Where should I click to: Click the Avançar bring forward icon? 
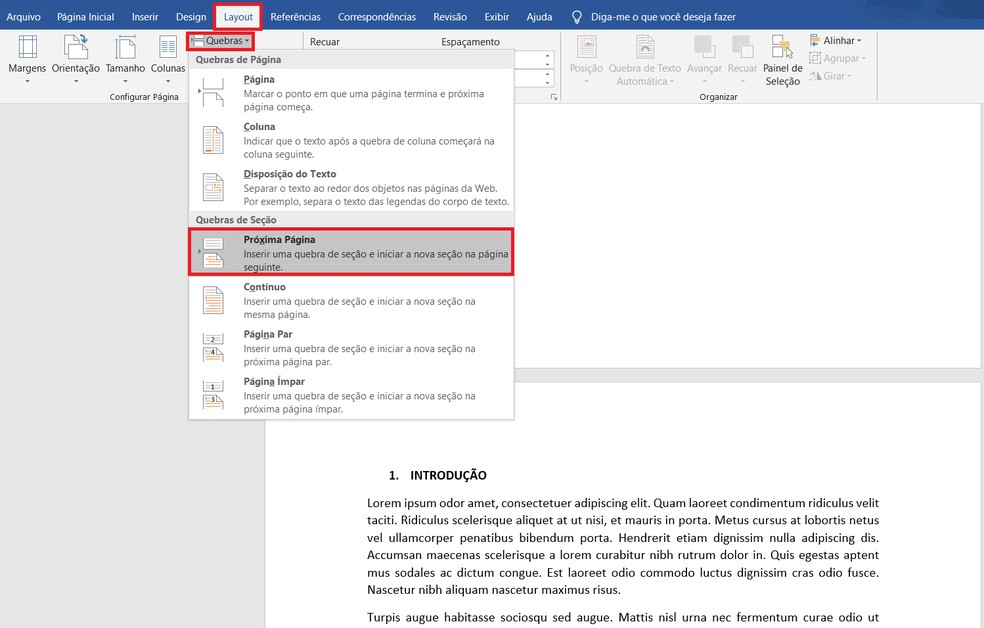tap(704, 46)
